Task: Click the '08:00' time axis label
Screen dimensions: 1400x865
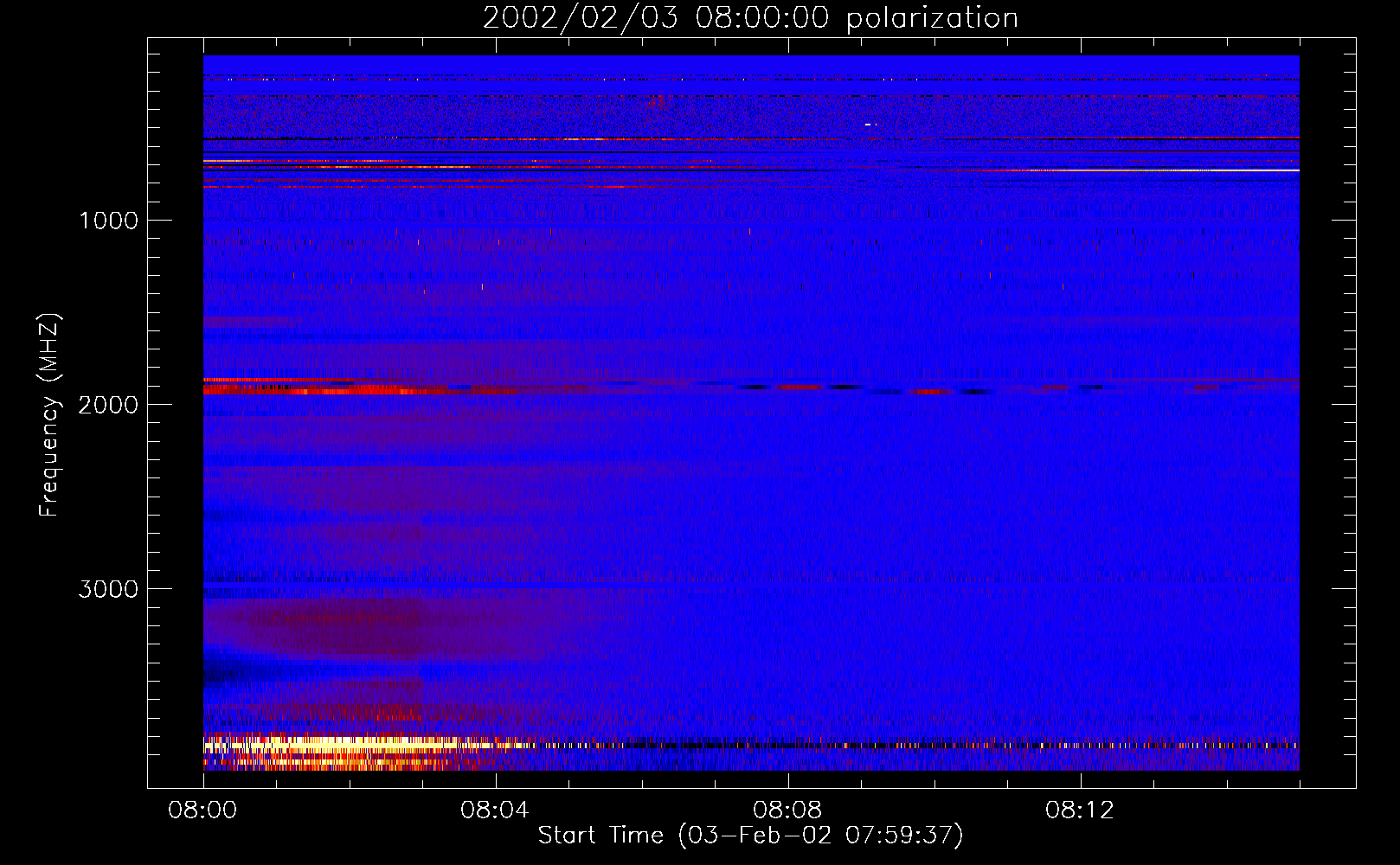Action: click(x=202, y=811)
